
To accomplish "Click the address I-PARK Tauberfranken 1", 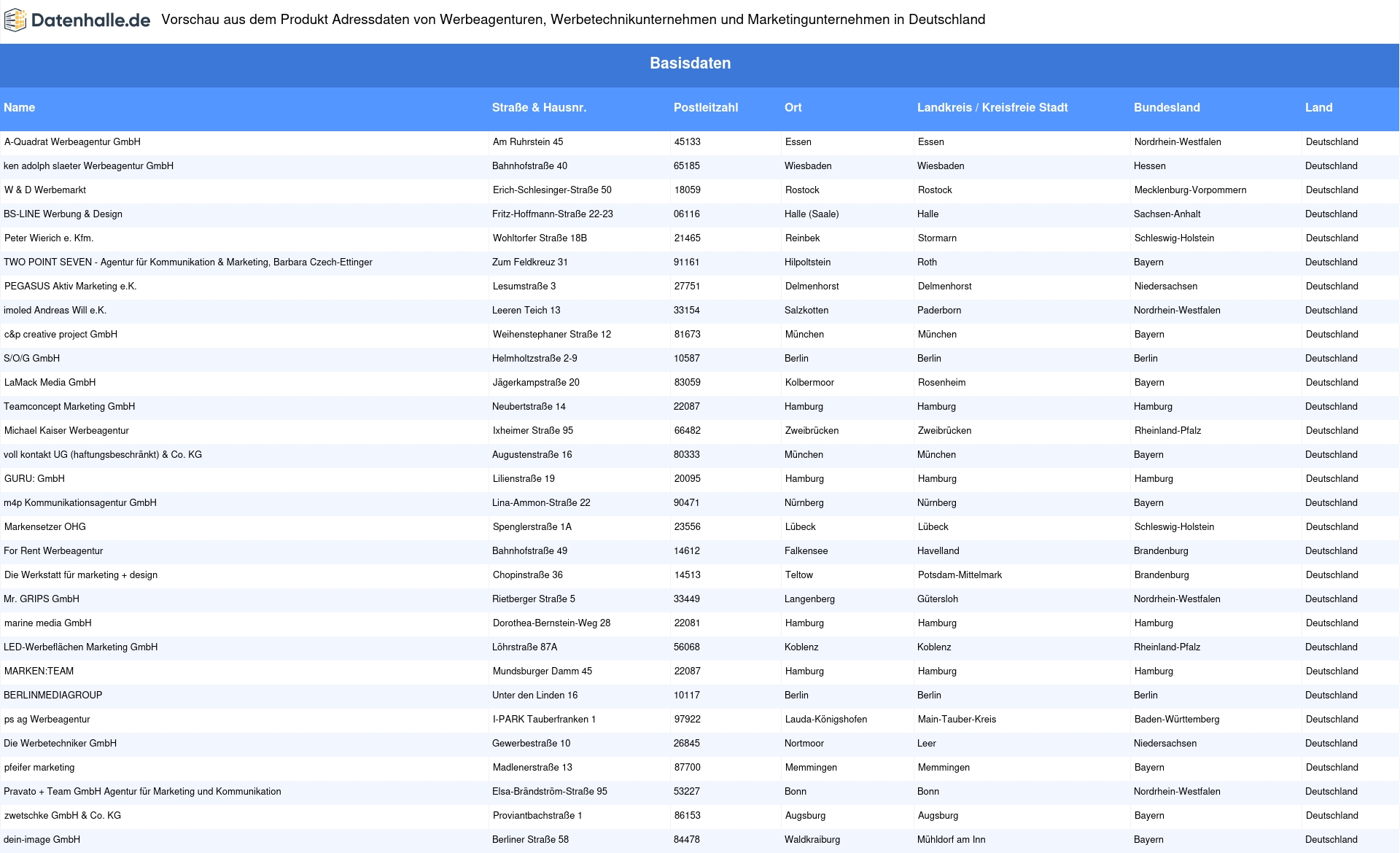I will (x=544, y=720).
